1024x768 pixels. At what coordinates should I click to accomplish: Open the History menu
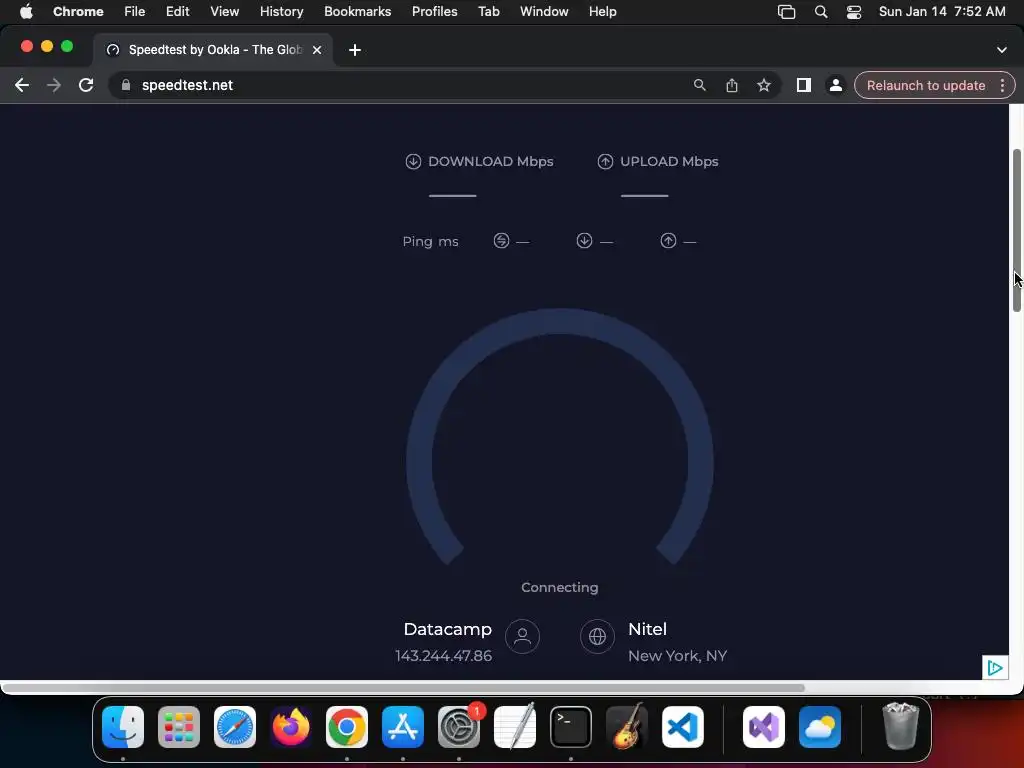(x=281, y=12)
